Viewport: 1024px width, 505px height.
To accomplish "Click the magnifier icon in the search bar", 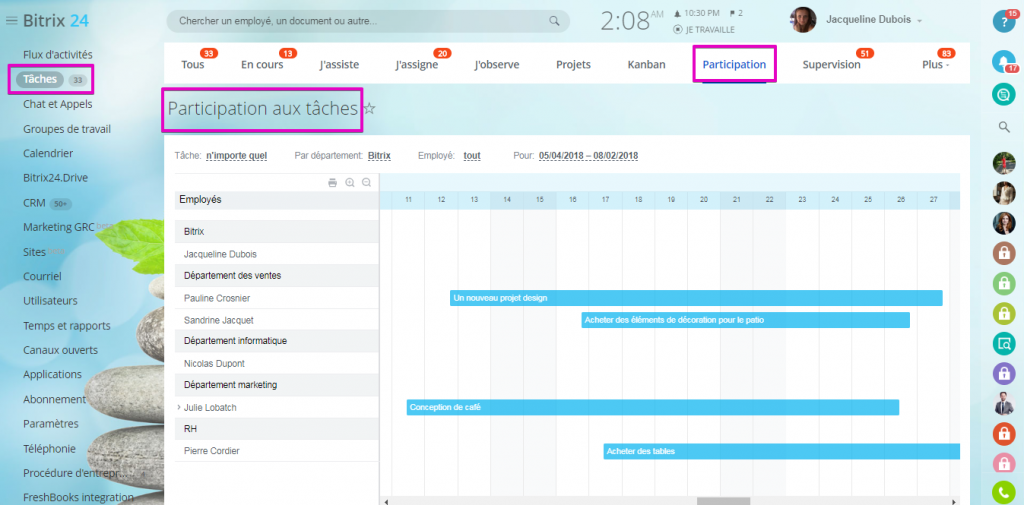I will point(554,21).
